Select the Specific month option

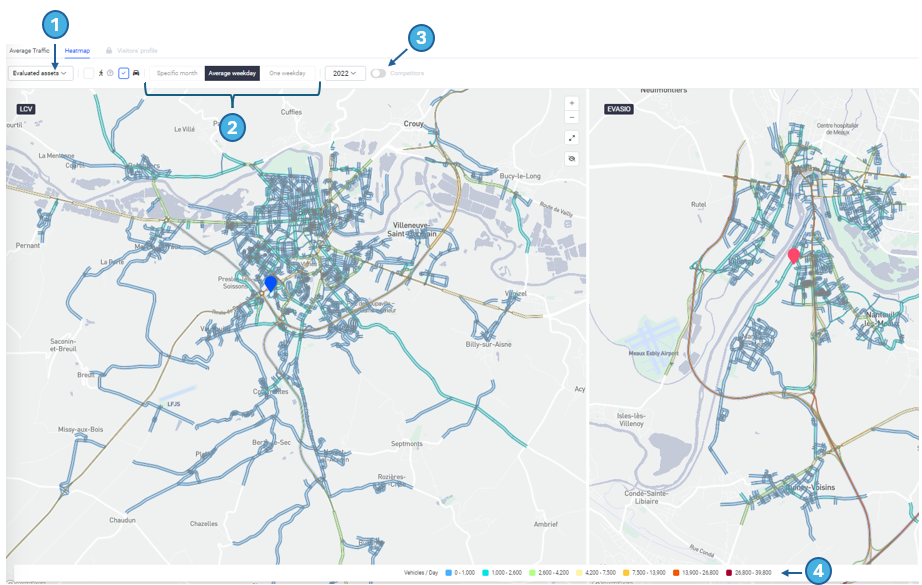click(x=177, y=73)
